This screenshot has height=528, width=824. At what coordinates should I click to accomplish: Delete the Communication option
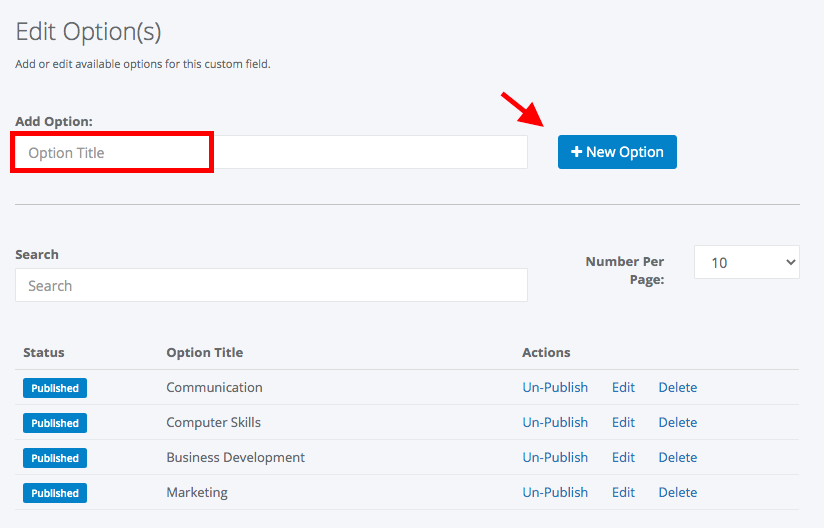(678, 387)
